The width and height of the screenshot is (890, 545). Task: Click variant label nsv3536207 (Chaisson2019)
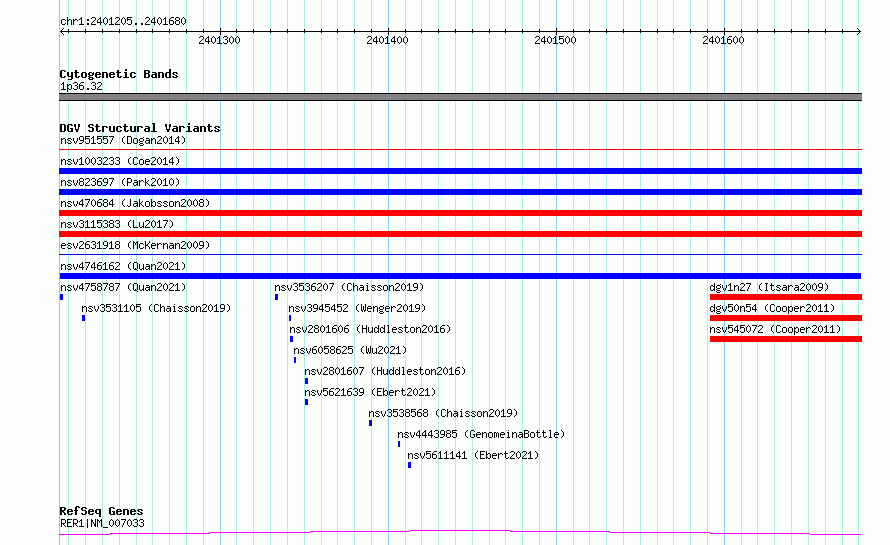point(349,287)
